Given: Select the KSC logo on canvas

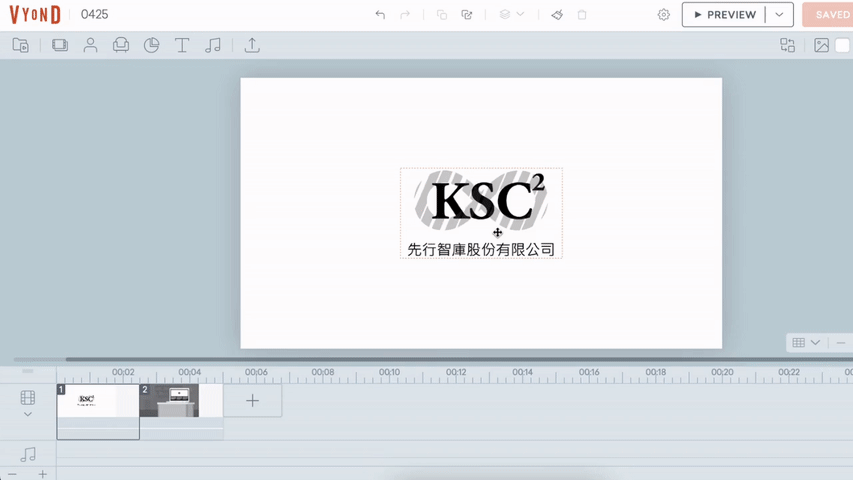Looking at the screenshot, I should click(x=481, y=213).
